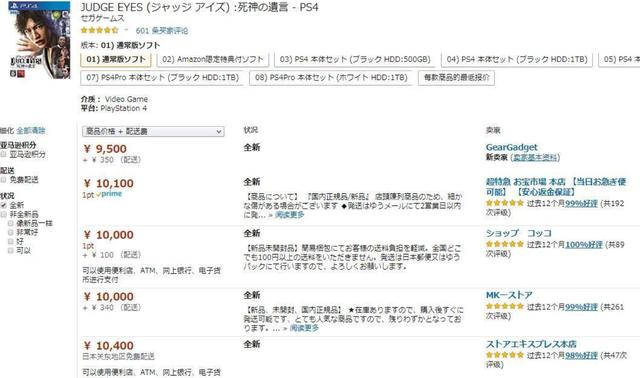Screen dimensions: 640x378
Task: Click the lowest price for each item button
Action: click(x=456, y=78)
